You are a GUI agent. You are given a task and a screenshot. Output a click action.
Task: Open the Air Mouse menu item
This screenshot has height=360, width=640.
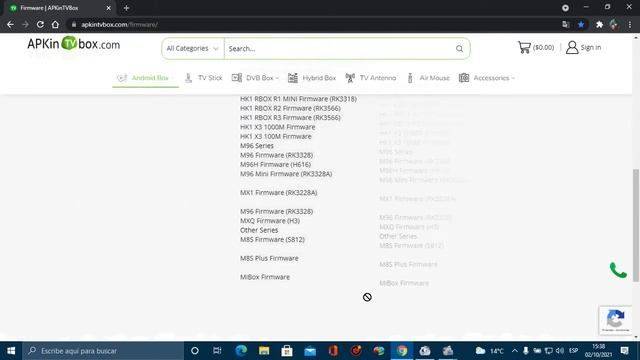point(428,78)
